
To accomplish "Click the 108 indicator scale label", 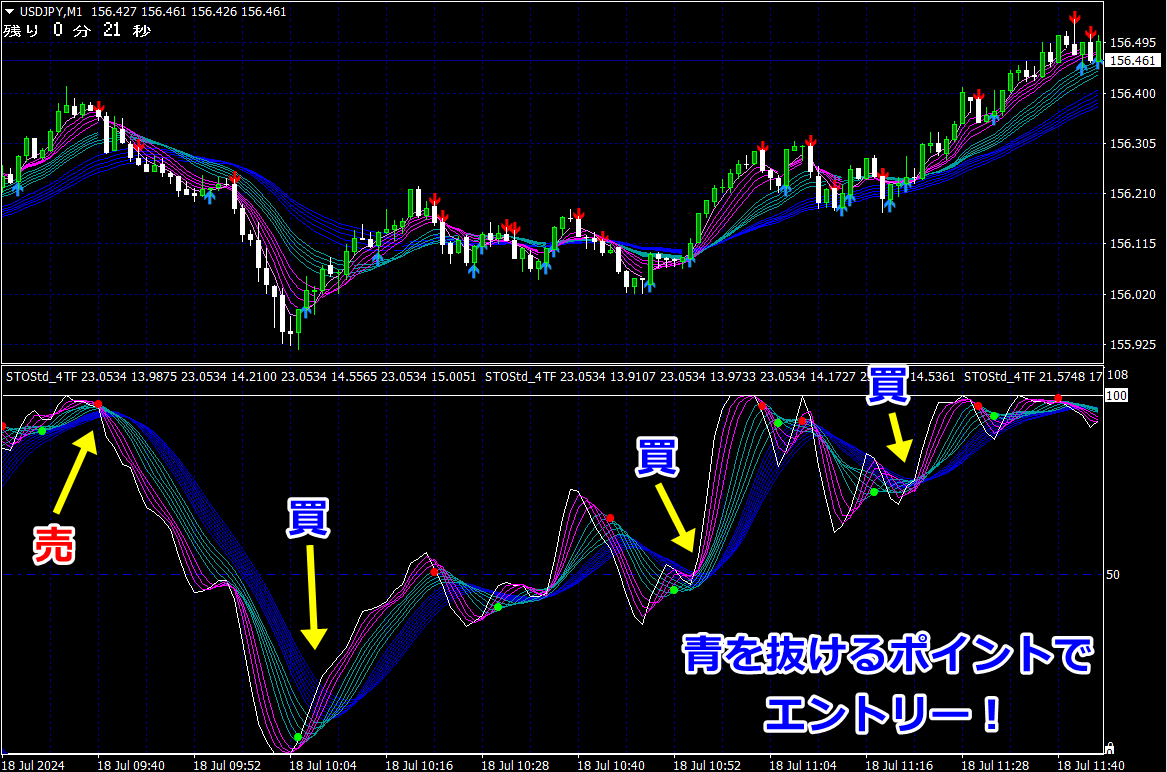I will click(x=1118, y=375).
